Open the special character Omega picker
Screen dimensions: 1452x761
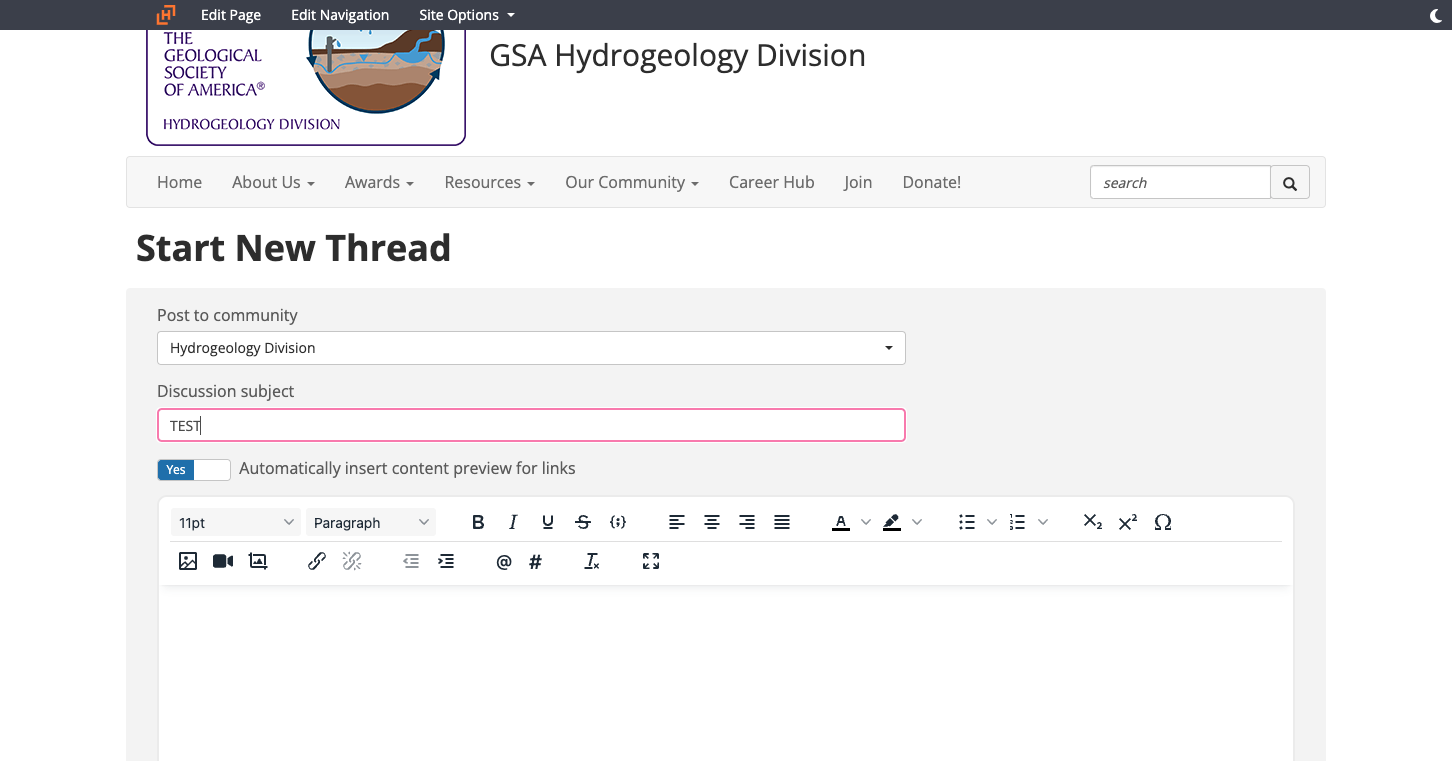click(1163, 522)
